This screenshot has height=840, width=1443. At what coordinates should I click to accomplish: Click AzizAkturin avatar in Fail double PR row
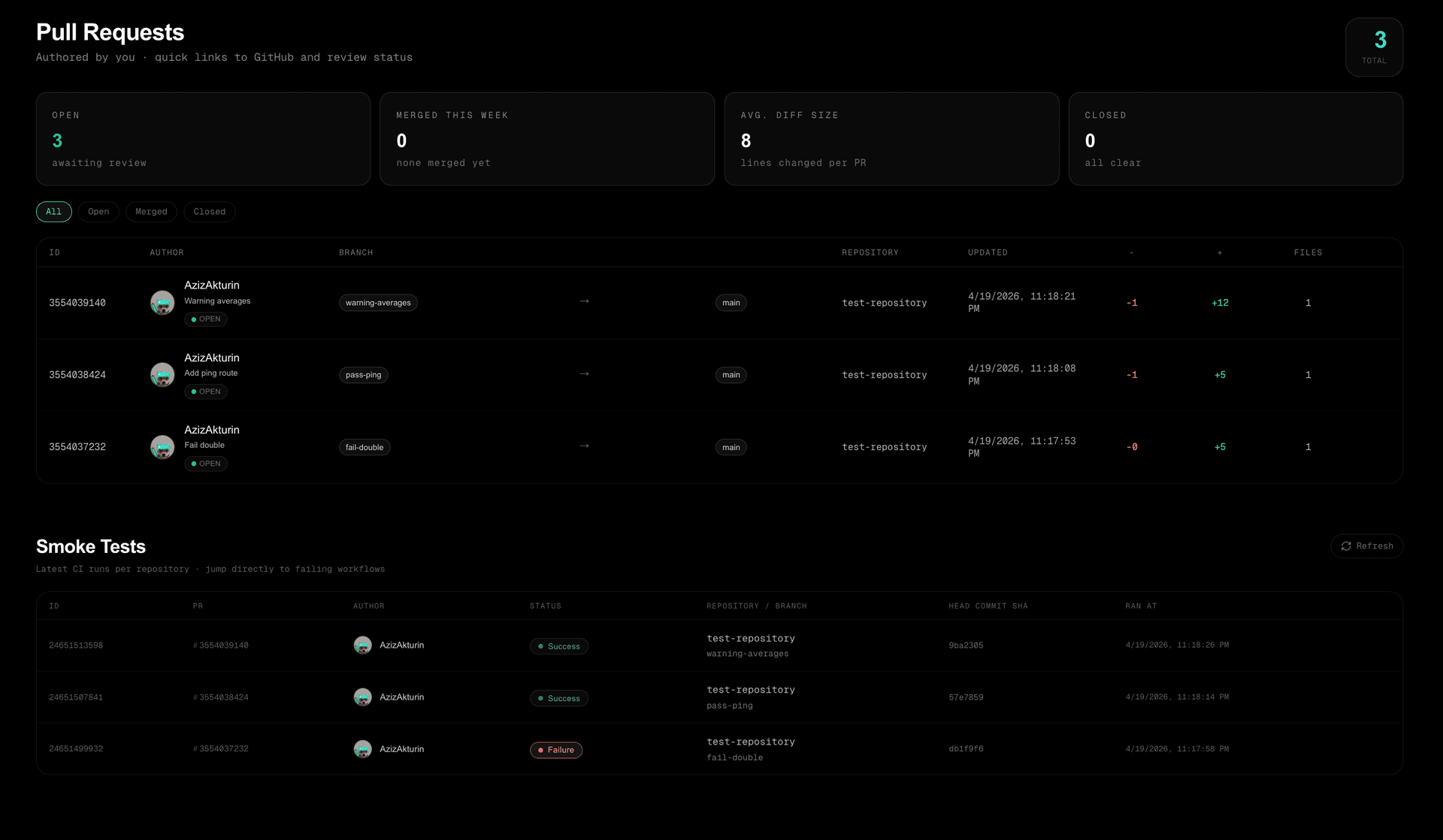(x=162, y=447)
